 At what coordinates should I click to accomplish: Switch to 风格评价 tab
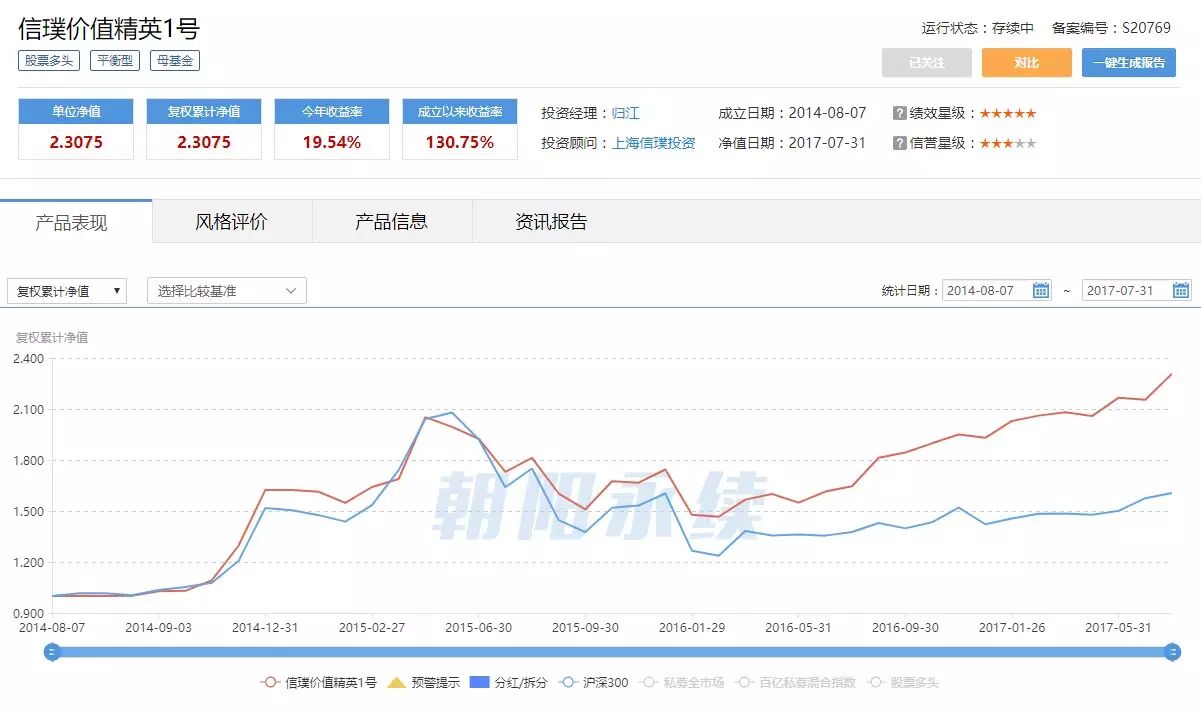pos(232,222)
